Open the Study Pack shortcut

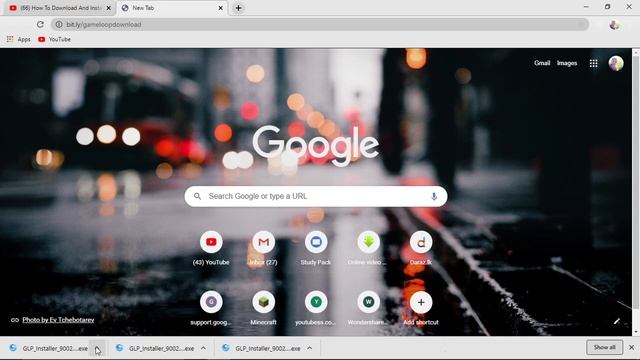pos(316,249)
